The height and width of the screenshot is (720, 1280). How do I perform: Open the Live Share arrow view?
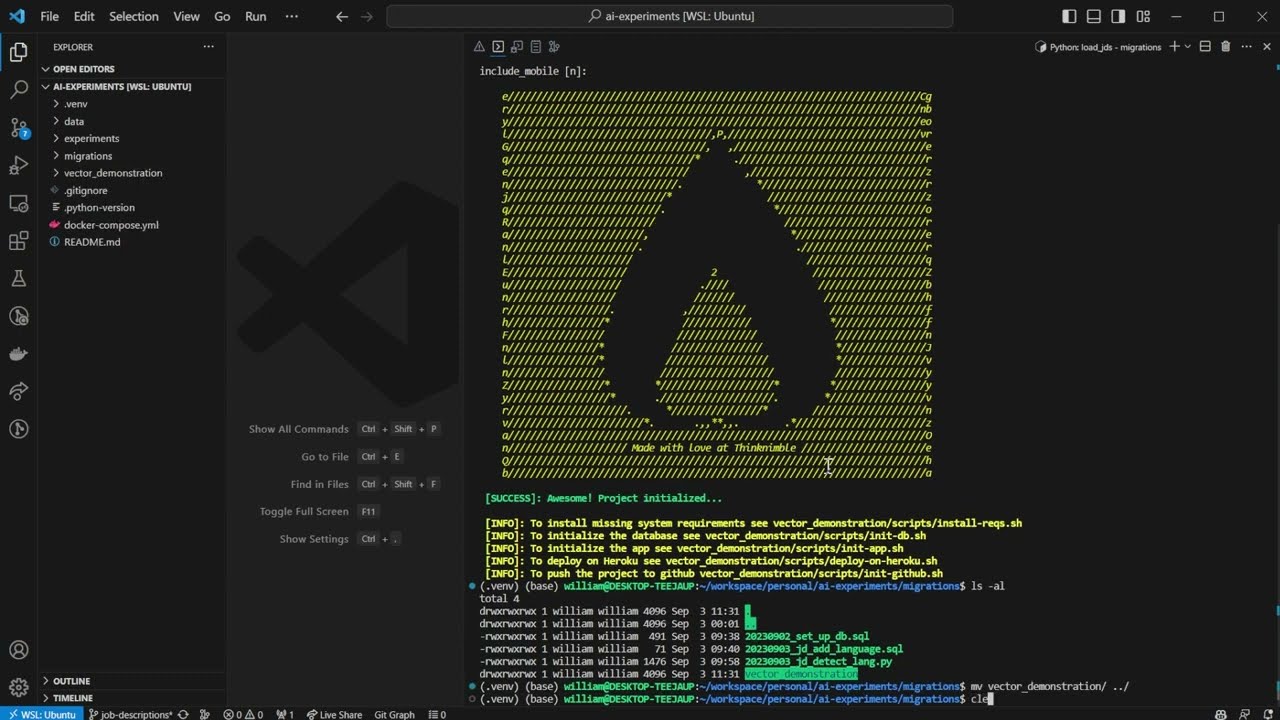click(18, 391)
